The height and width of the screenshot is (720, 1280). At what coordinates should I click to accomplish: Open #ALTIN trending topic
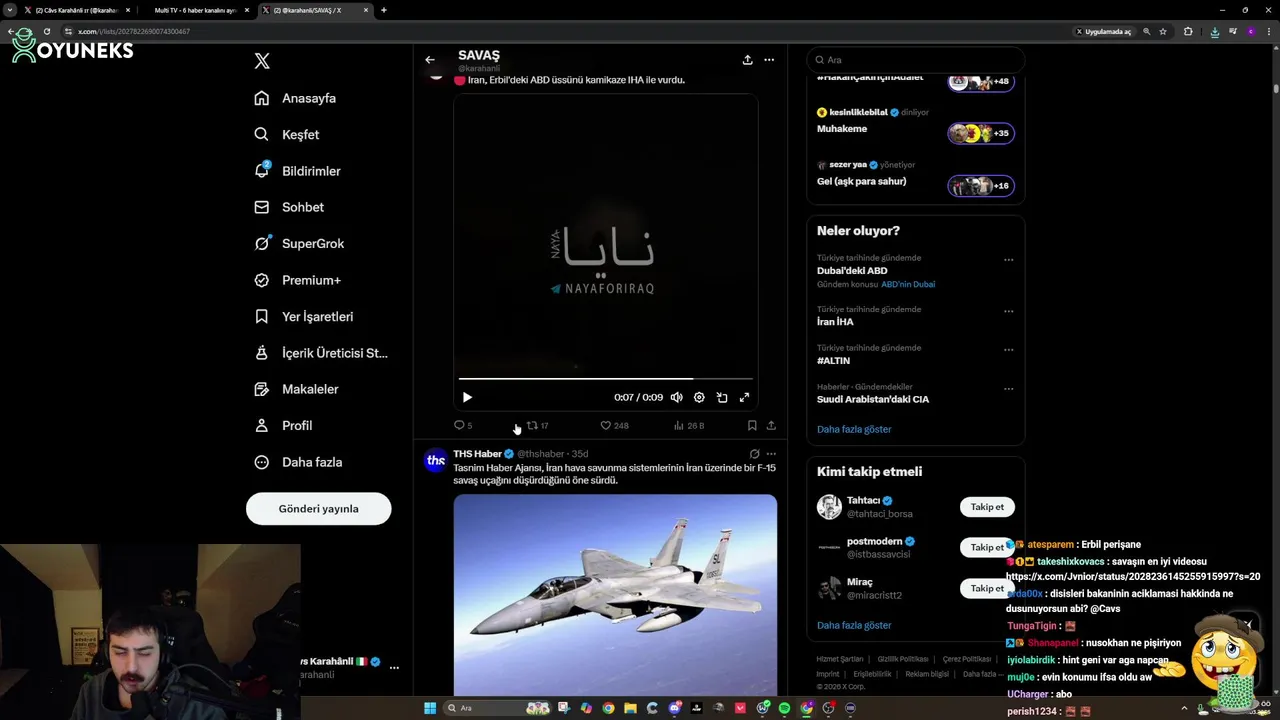point(833,361)
